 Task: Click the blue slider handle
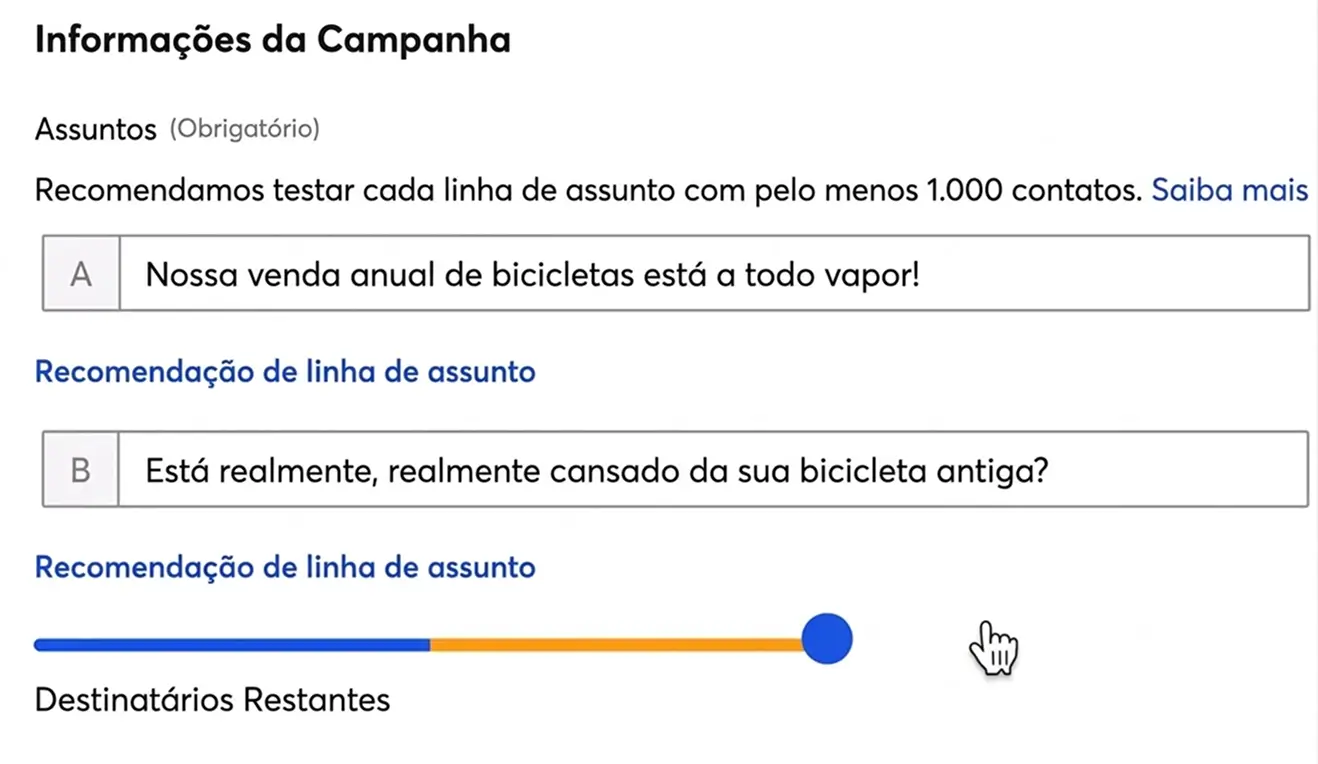tap(825, 638)
